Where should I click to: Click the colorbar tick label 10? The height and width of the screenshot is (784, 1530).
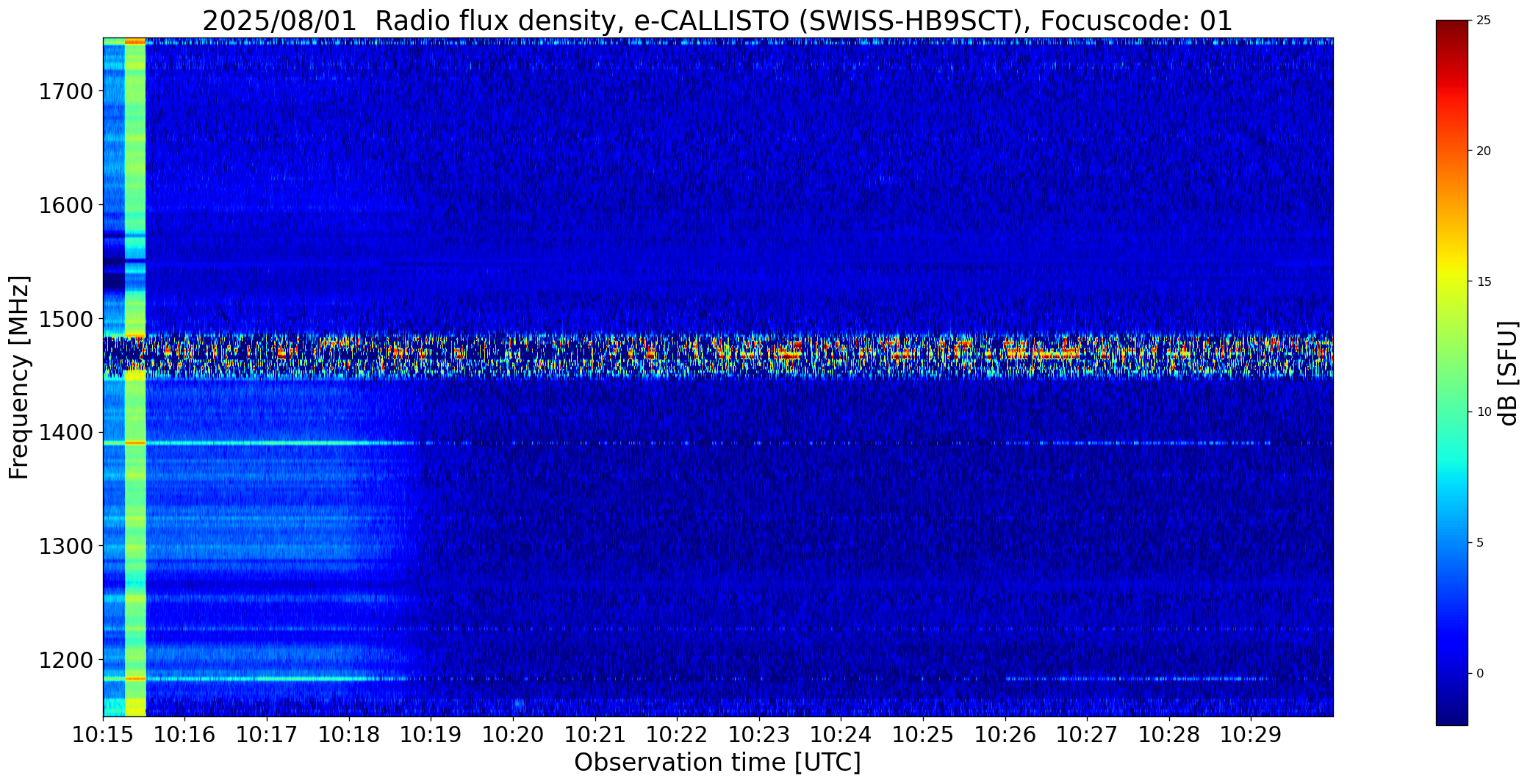tap(1483, 412)
